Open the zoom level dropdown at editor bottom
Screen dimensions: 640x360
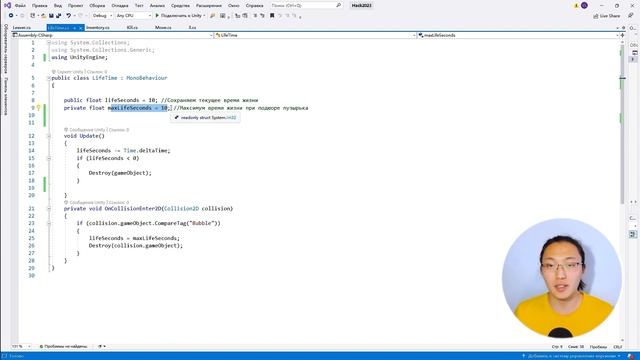click(21, 347)
